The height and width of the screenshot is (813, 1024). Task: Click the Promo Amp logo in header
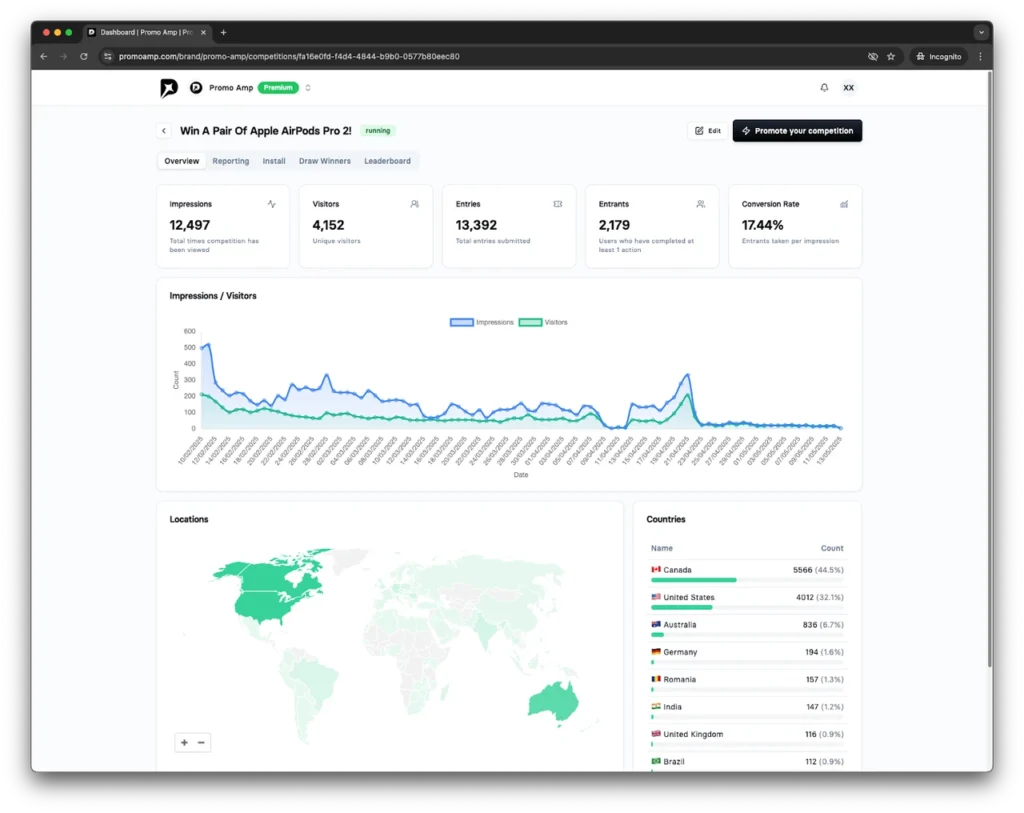tap(169, 88)
